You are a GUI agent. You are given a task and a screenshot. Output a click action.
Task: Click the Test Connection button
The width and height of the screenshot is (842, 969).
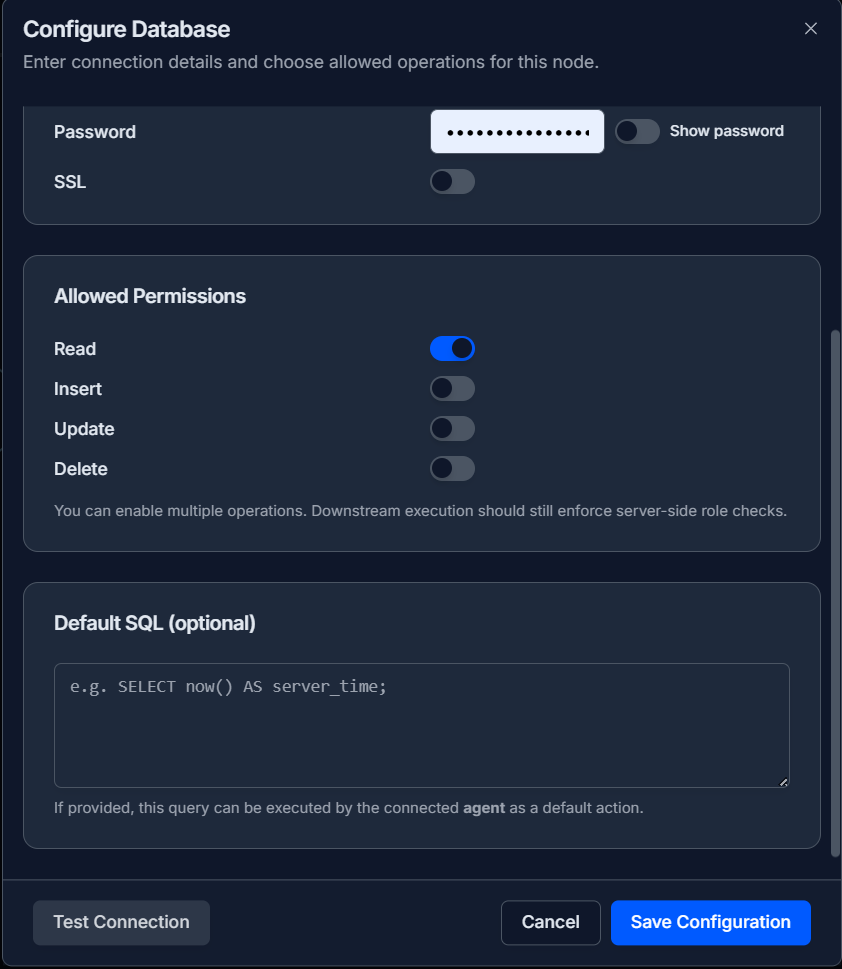[121, 922]
